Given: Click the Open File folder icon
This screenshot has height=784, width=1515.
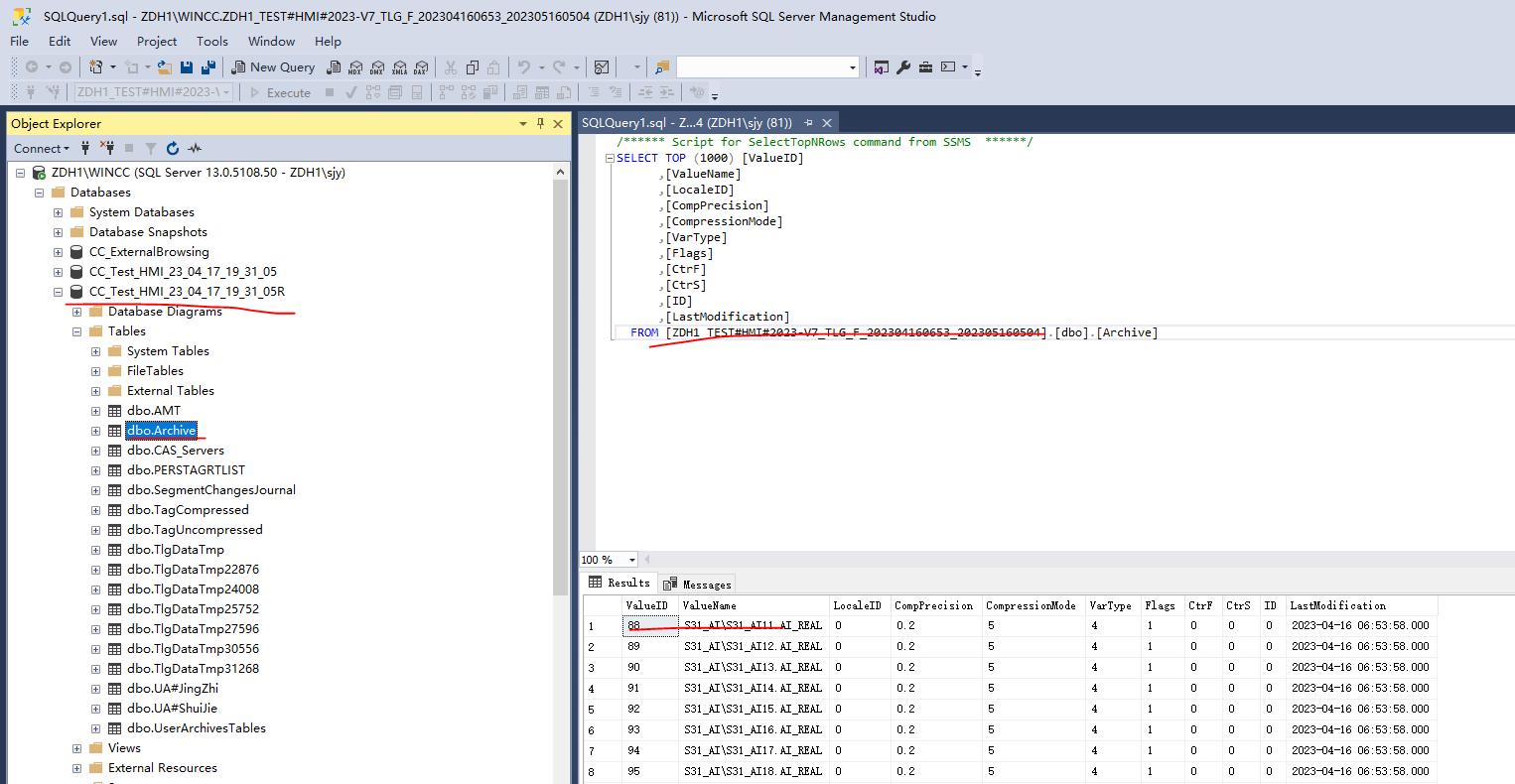Looking at the screenshot, I should coord(165,67).
